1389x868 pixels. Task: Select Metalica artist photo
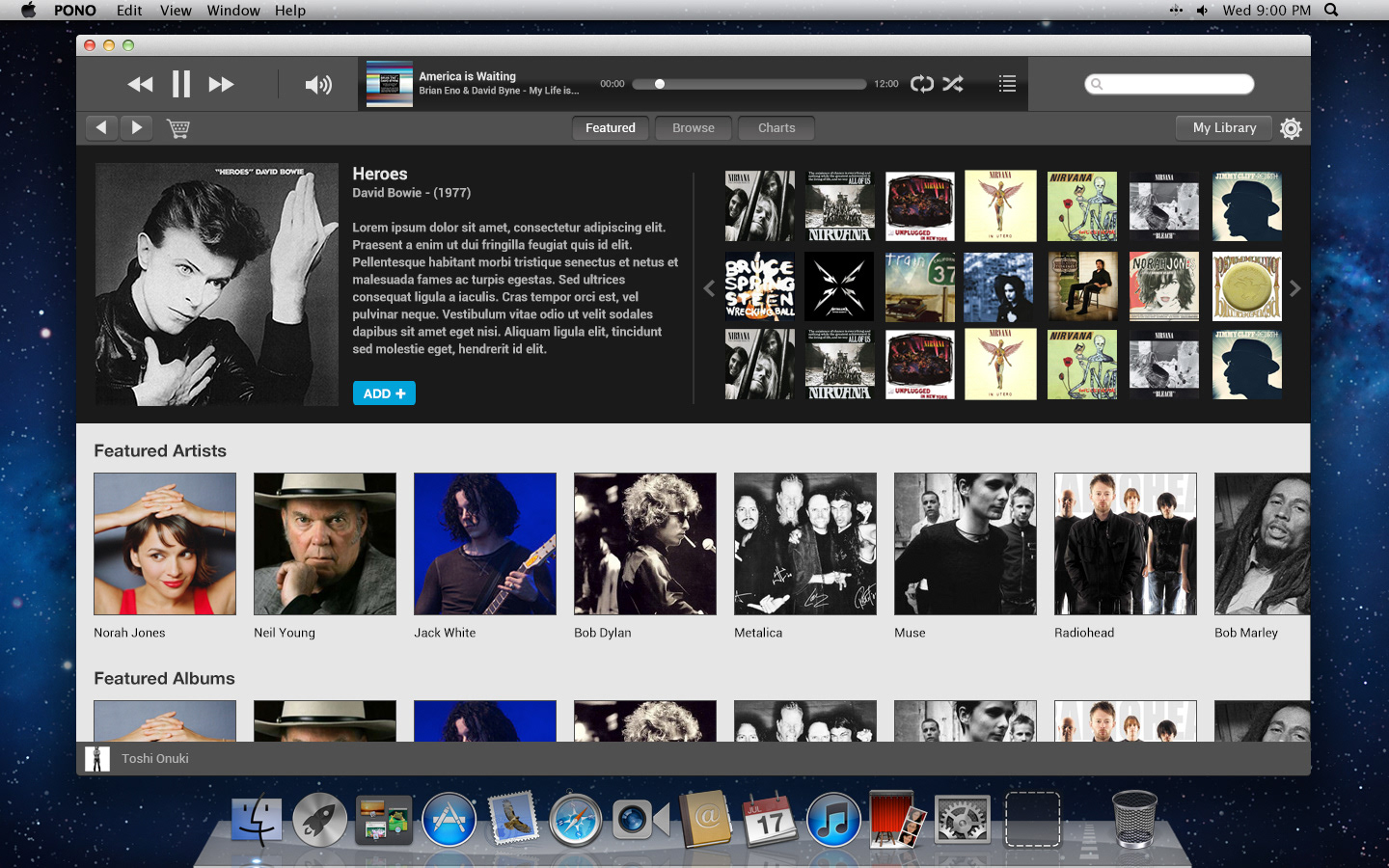805,544
